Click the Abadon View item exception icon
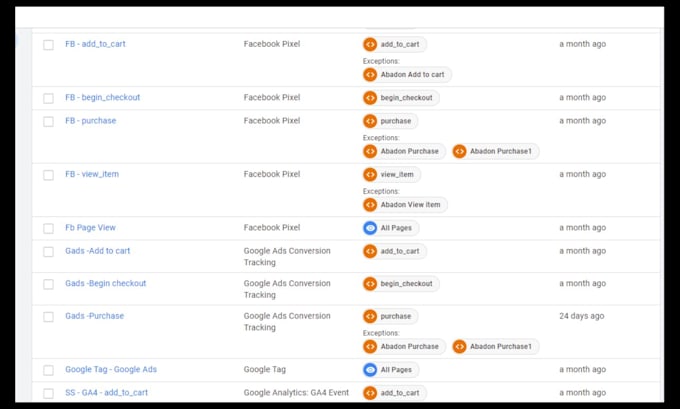 (x=370, y=205)
